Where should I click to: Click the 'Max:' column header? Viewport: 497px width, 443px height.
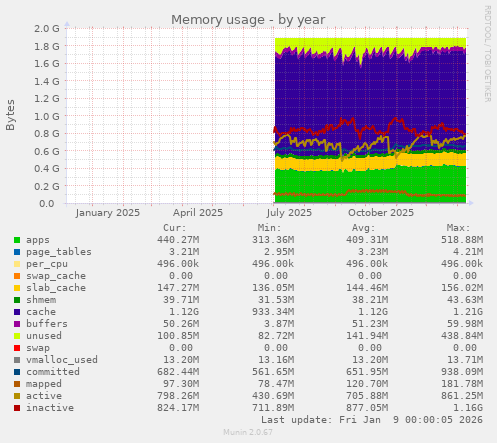click(x=458, y=228)
